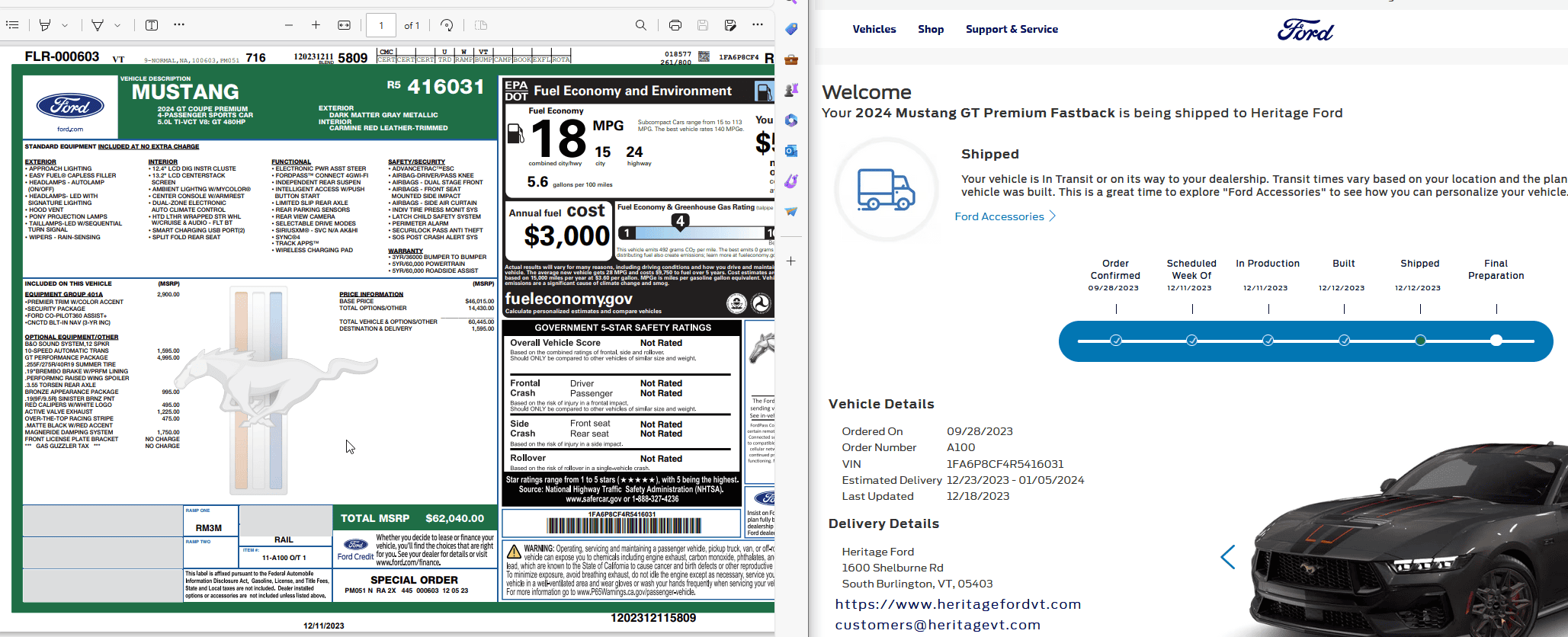Save the PDF file
Screen dimensions: 1568x637
(703, 25)
